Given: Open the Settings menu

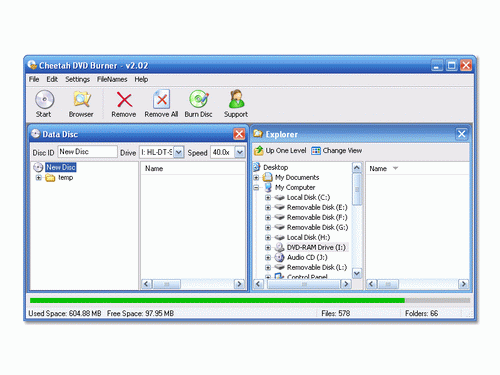Looking at the screenshot, I should (x=77, y=79).
